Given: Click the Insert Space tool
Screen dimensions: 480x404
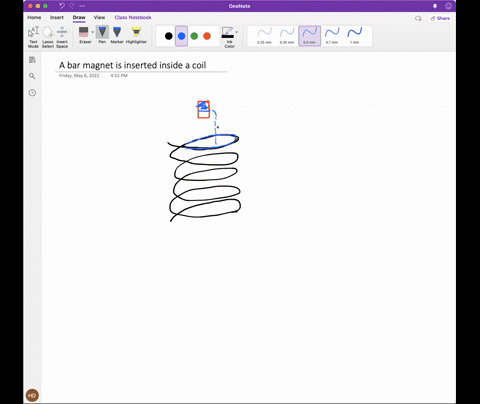Looking at the screenshot, I should [x=62, y=37].
